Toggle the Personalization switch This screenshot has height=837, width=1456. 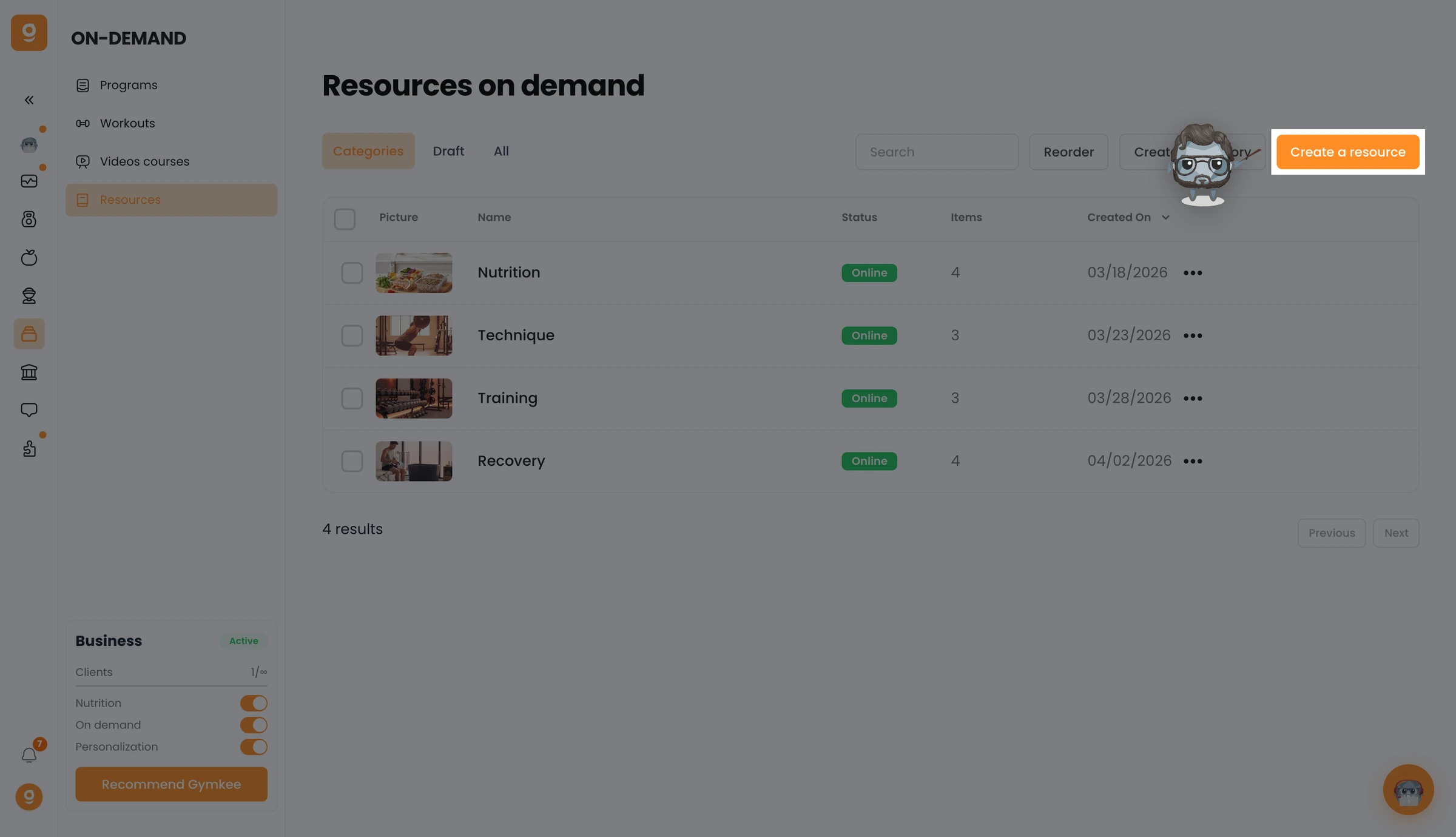[254, 747]
